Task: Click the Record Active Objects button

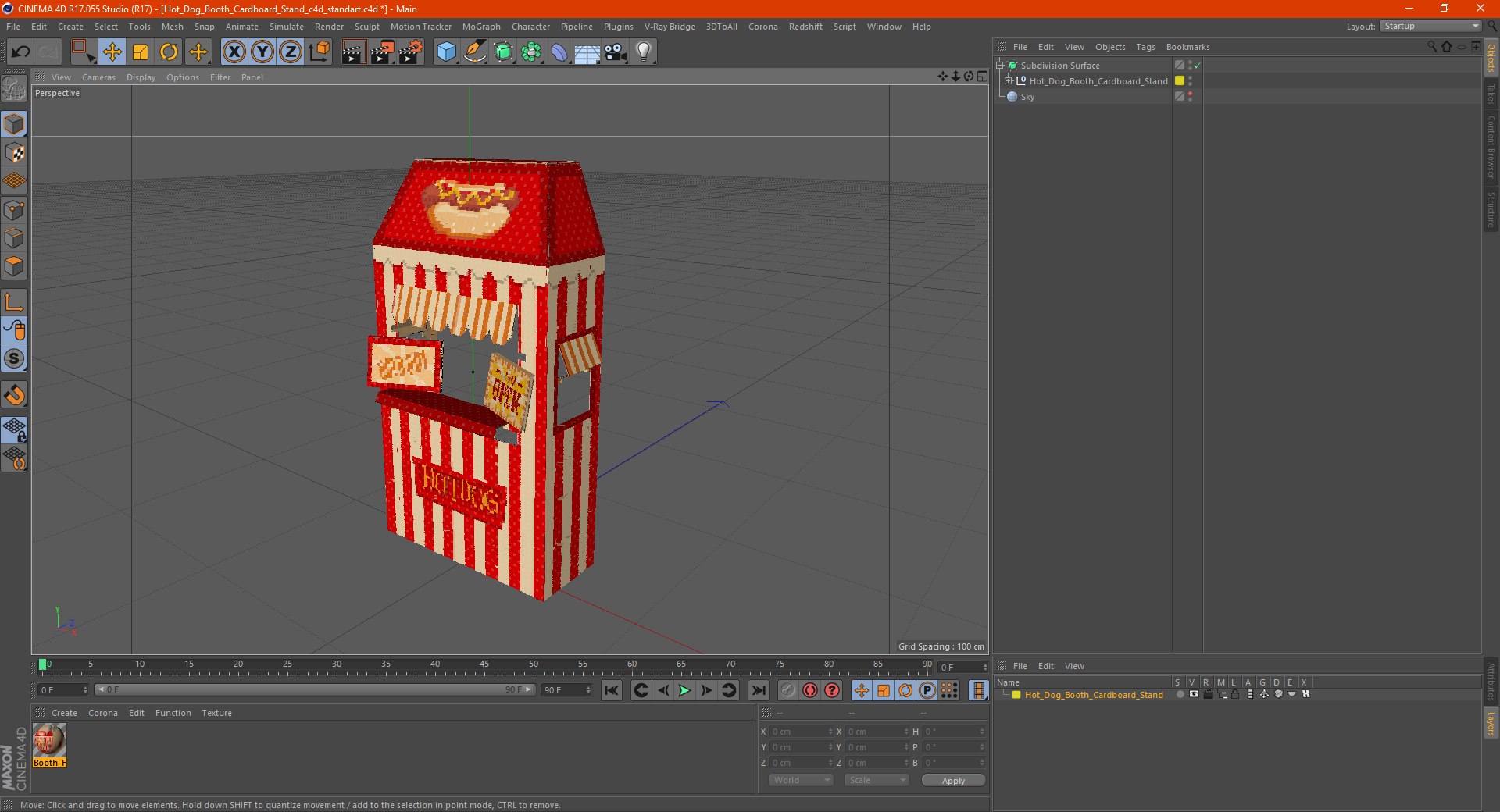Action: [788, 690]
